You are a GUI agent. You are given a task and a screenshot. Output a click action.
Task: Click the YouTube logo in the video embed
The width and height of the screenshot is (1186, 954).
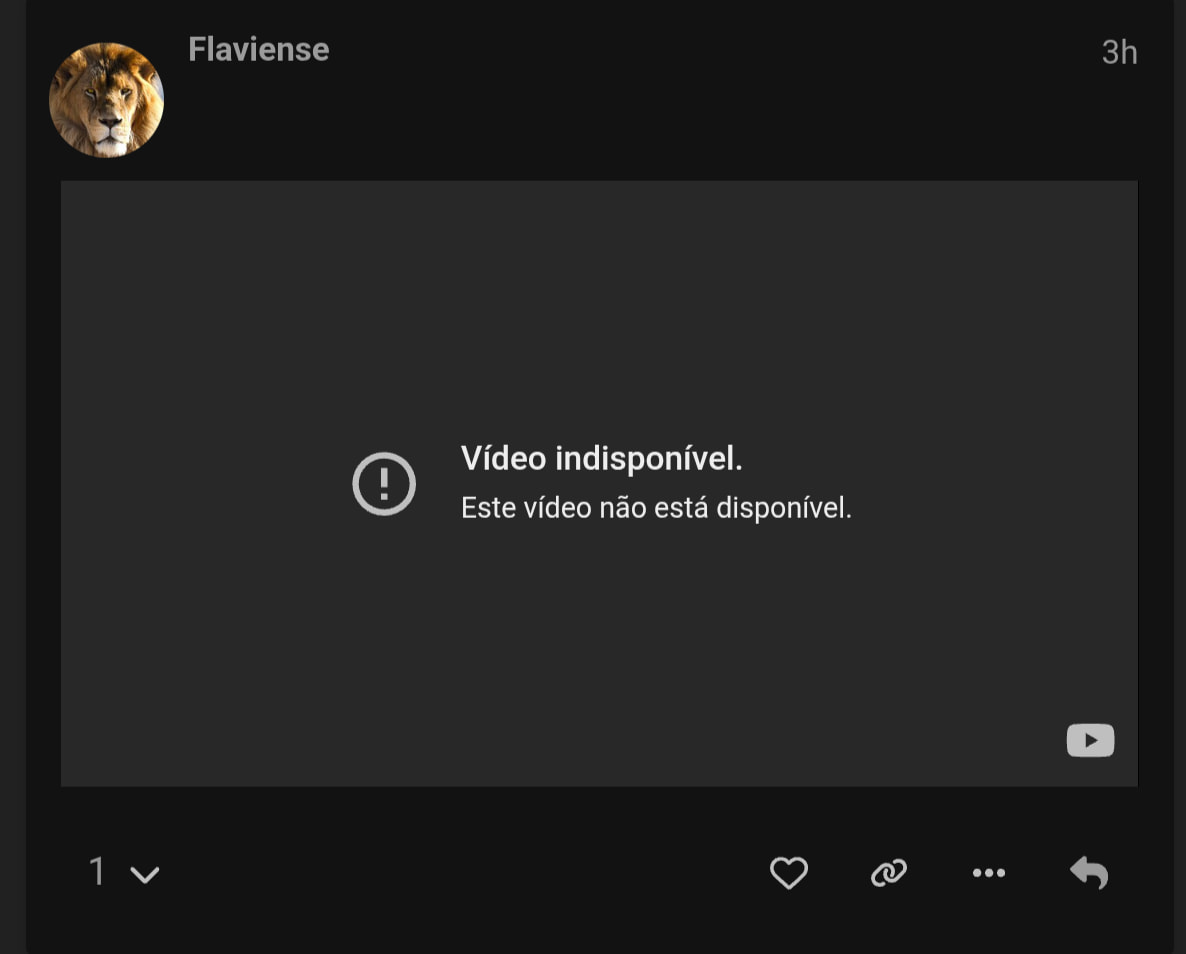(x=1090, y=741)
